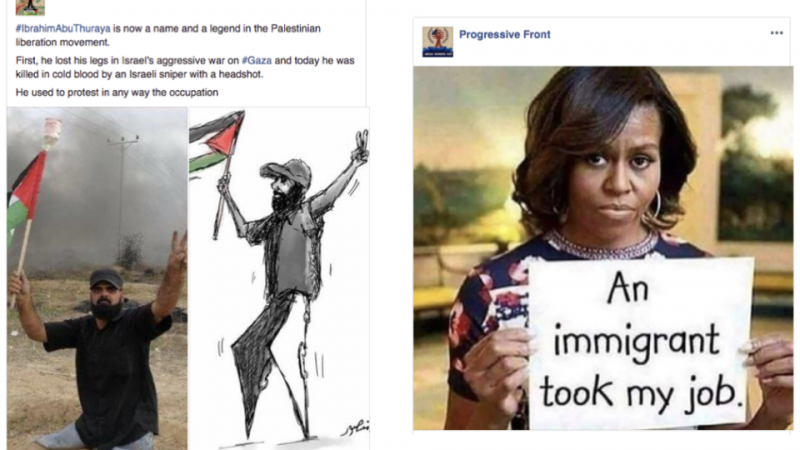The image size is (800, 450).
Task: Follow the #Gaza hashtag link
Action: coord(257,61)
